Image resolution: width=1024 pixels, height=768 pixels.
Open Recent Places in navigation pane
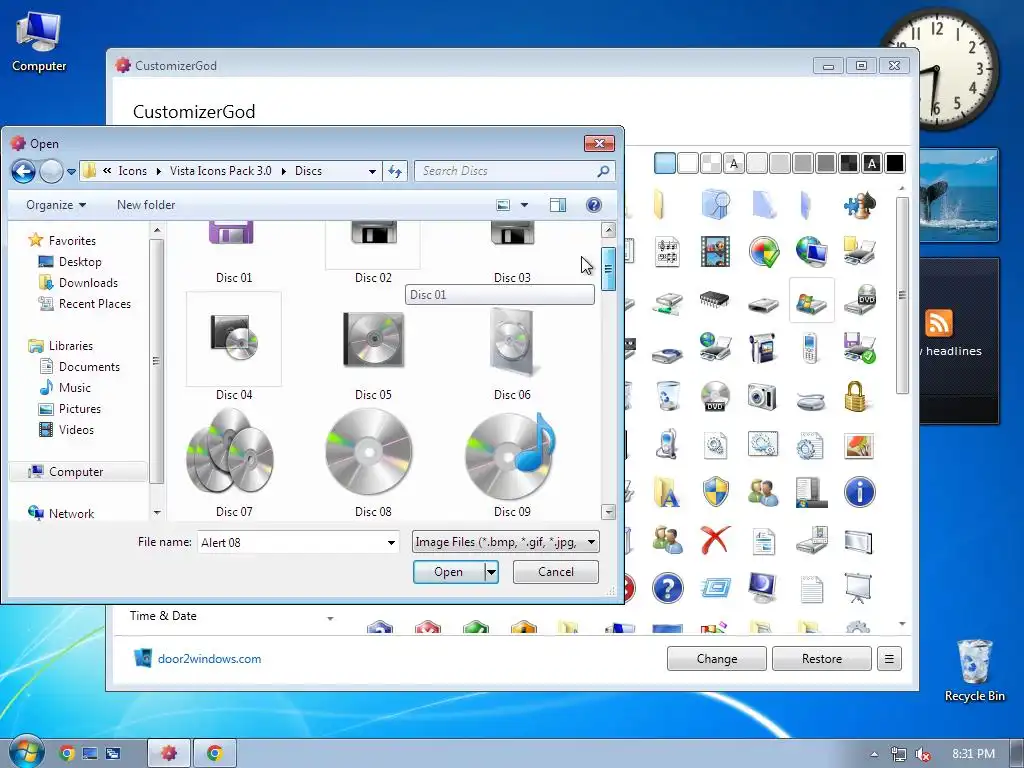pos(94,304)
